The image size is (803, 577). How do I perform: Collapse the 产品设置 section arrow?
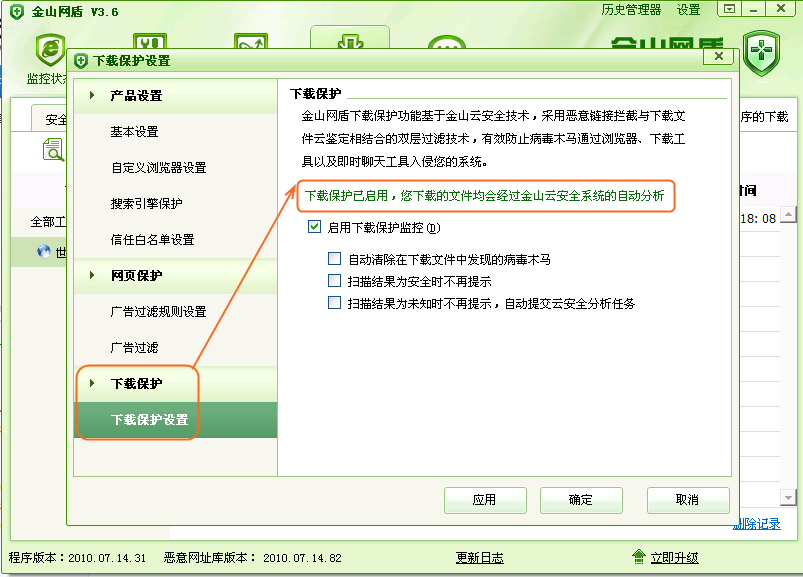point(92,95)
